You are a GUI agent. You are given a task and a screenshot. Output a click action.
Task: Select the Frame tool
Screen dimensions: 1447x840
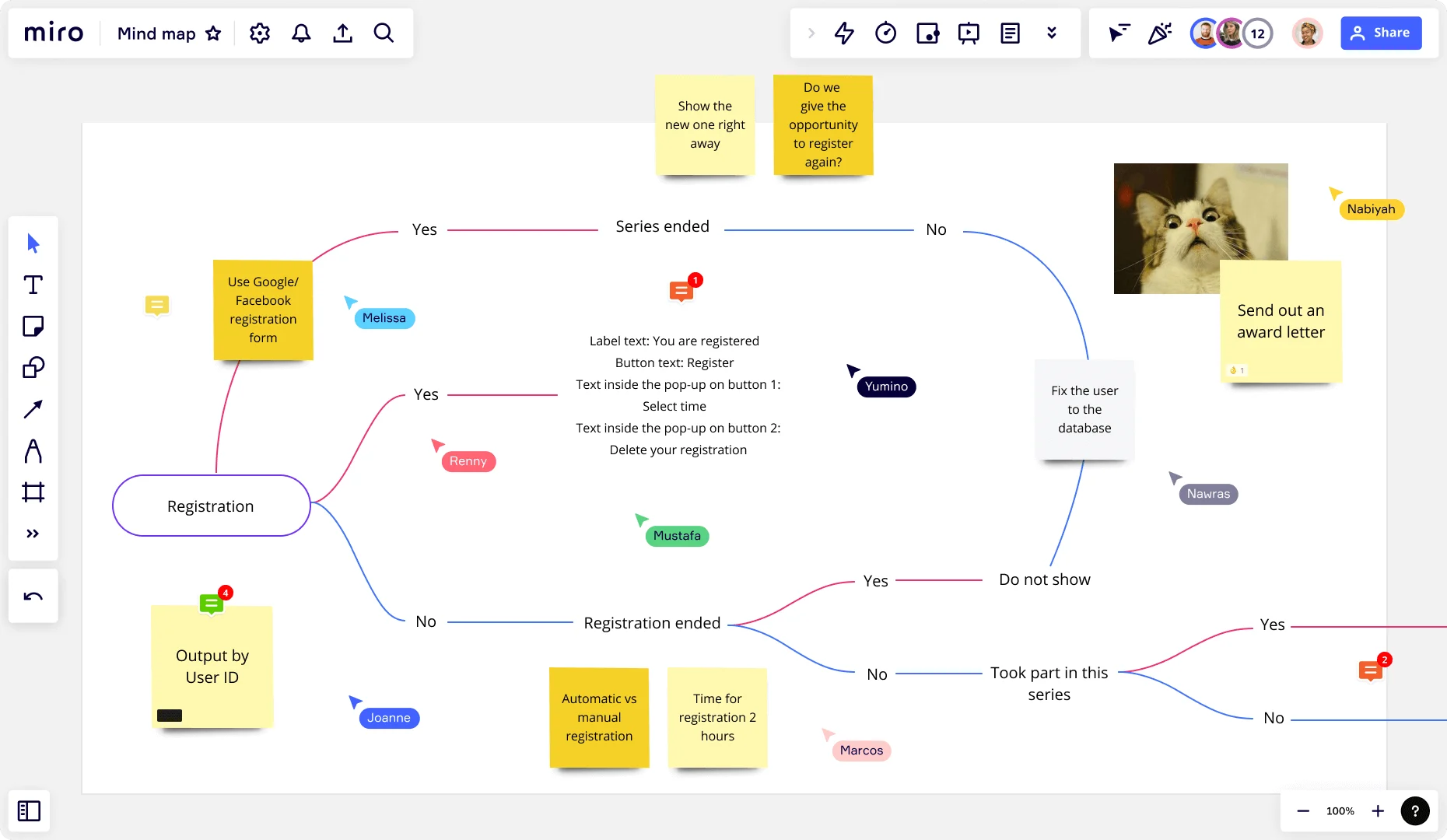point(33,492)
